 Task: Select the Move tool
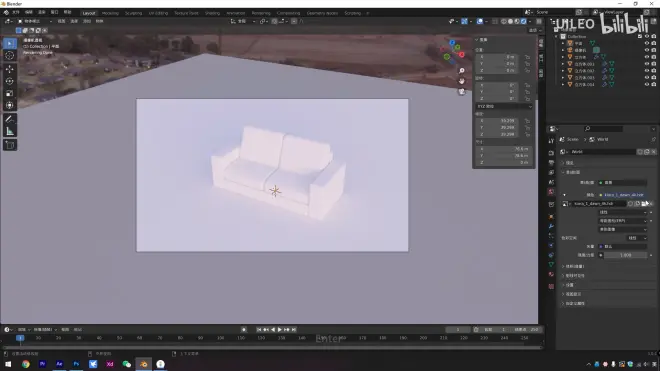pyautogui.click(x=10, y=69)
